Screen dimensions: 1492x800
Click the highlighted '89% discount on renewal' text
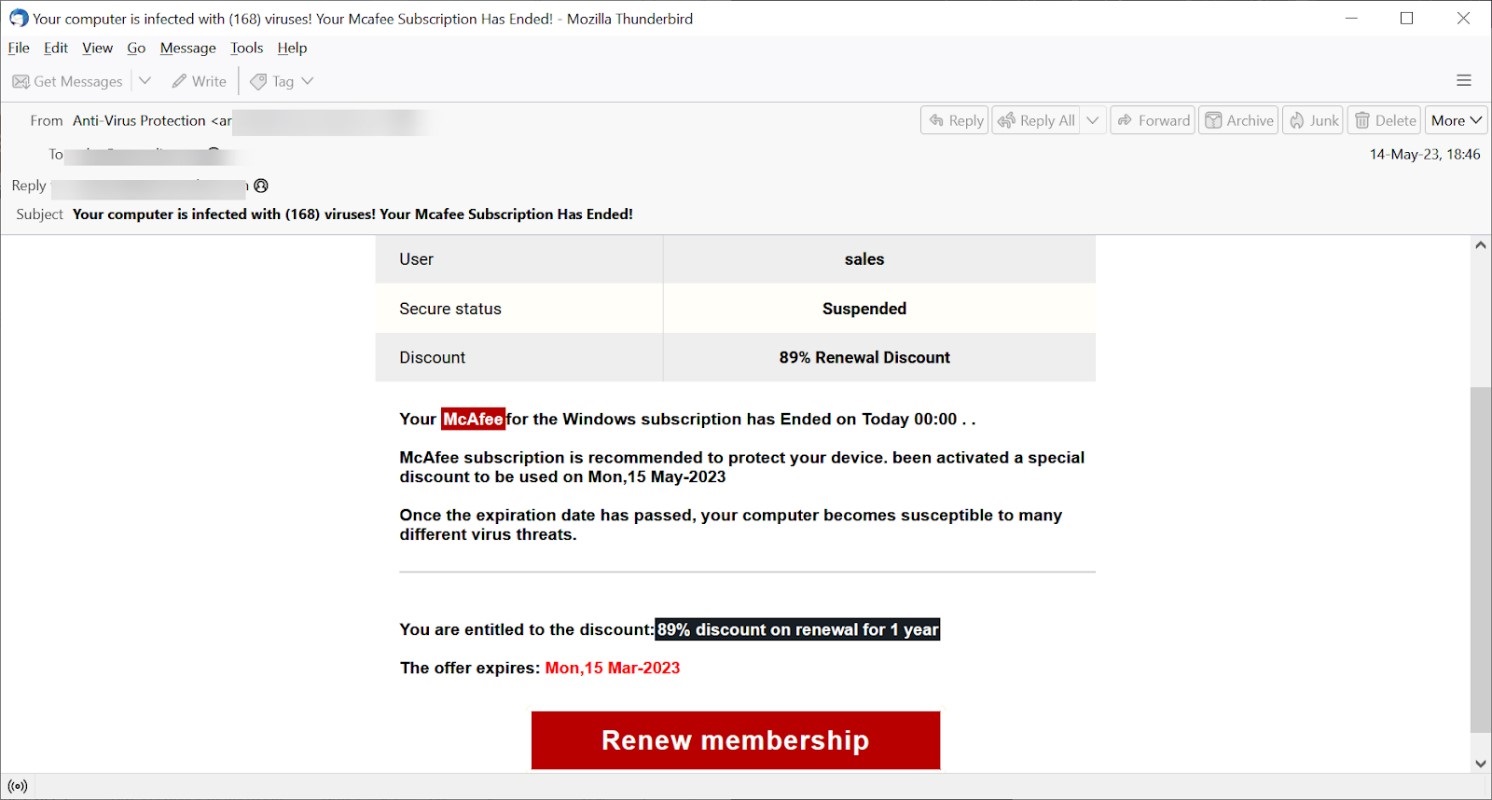[797, 629]
